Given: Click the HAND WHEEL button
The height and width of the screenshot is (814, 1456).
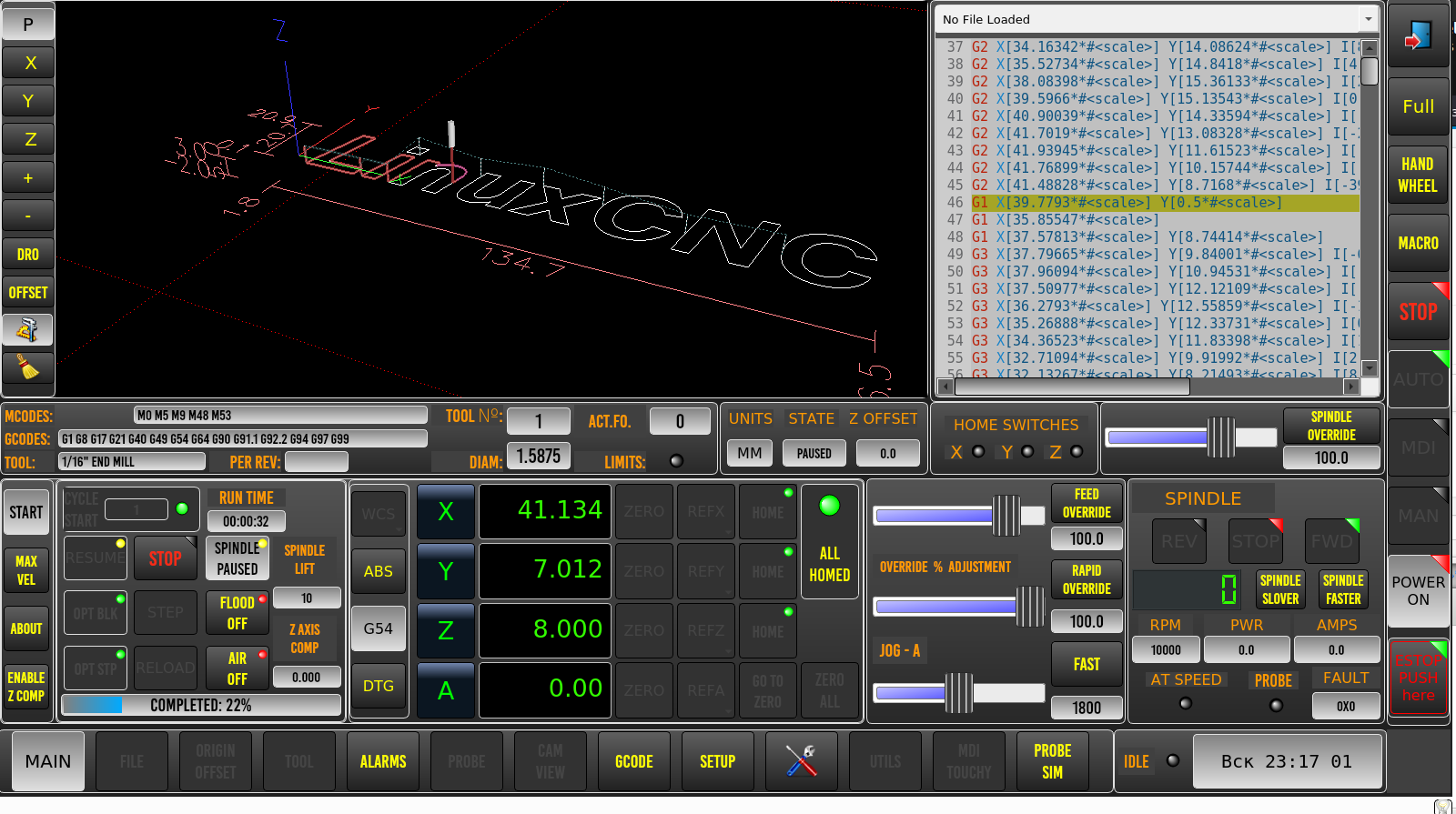Looking at the screenshot, I should 1418,175.
